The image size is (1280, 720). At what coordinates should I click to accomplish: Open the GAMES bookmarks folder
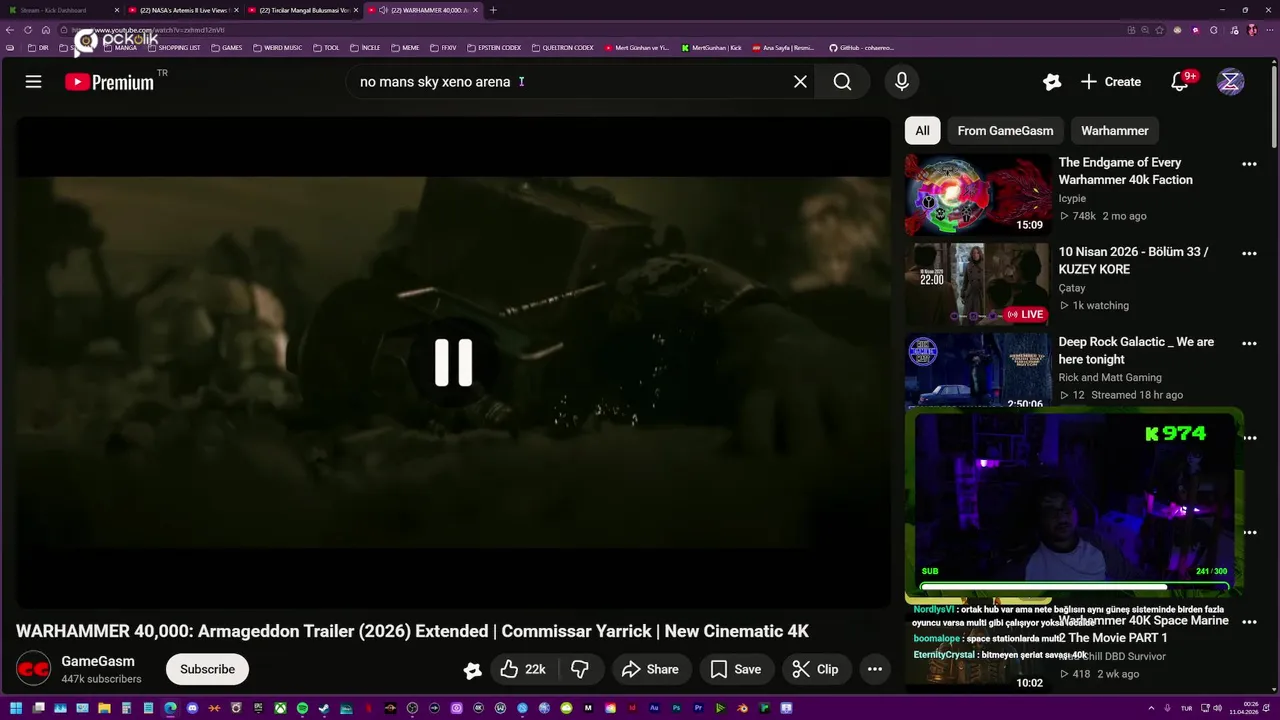point(226,47)
